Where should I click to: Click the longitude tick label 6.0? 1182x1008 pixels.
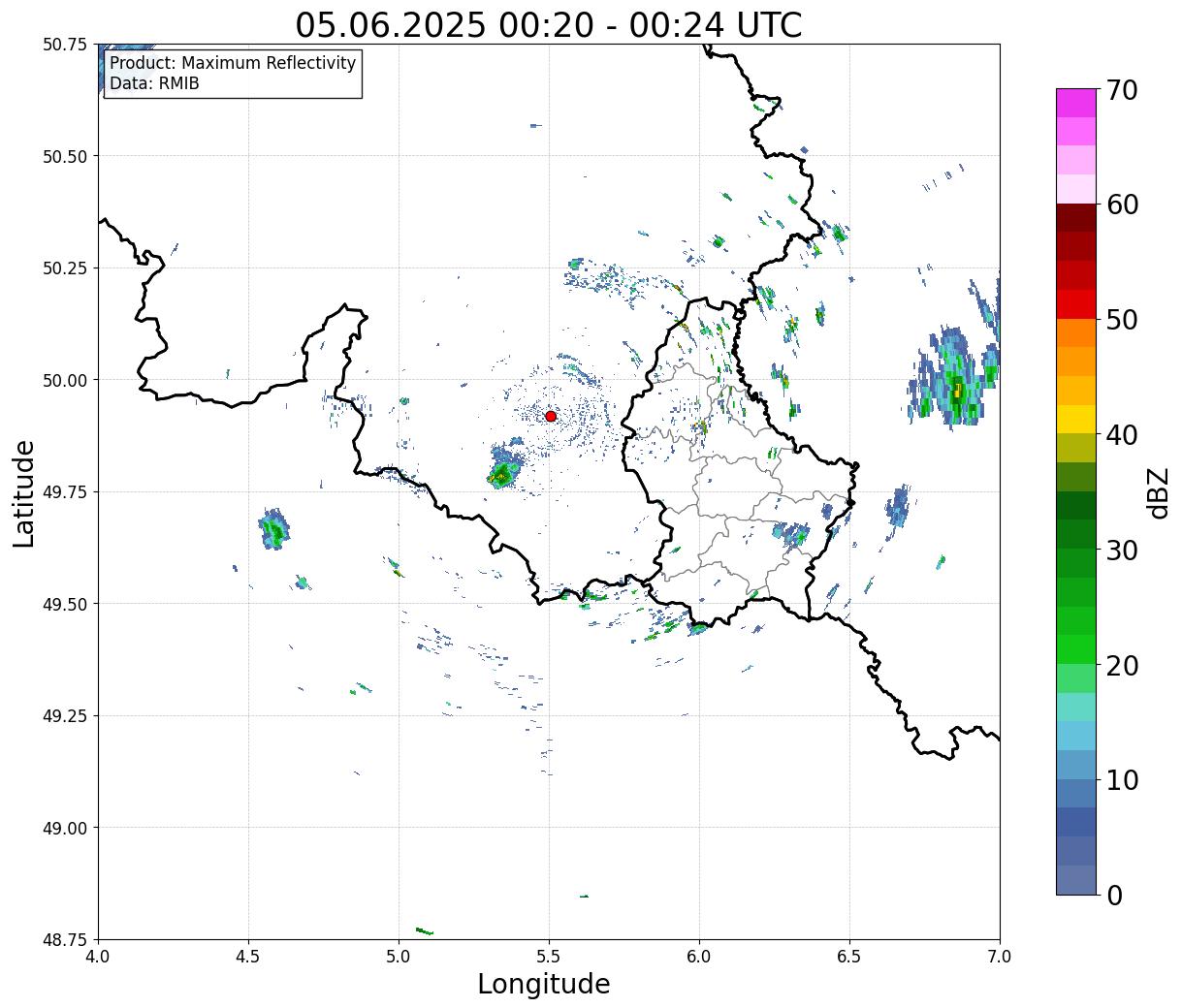pos(699,957)
